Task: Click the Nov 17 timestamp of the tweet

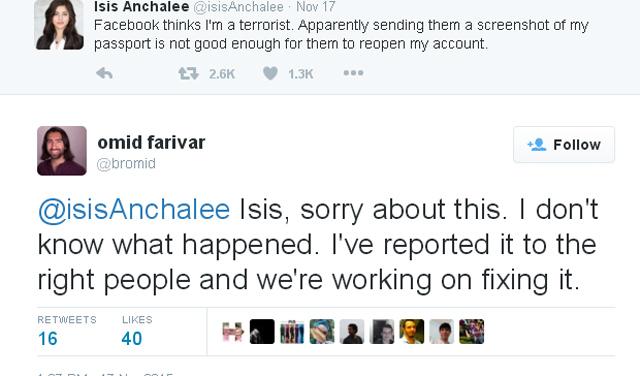Action: pos(316,7)
